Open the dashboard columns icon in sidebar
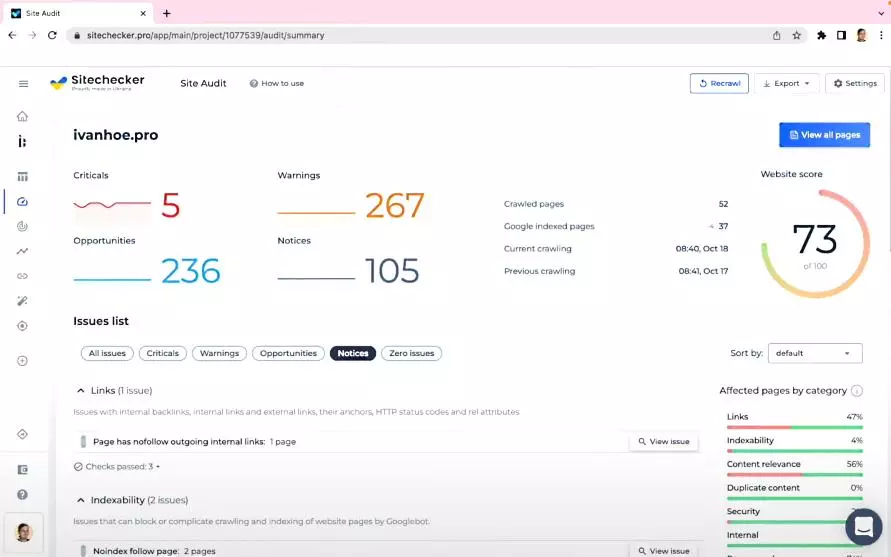This screenshot has height=557, width=891. pos(22,177)
